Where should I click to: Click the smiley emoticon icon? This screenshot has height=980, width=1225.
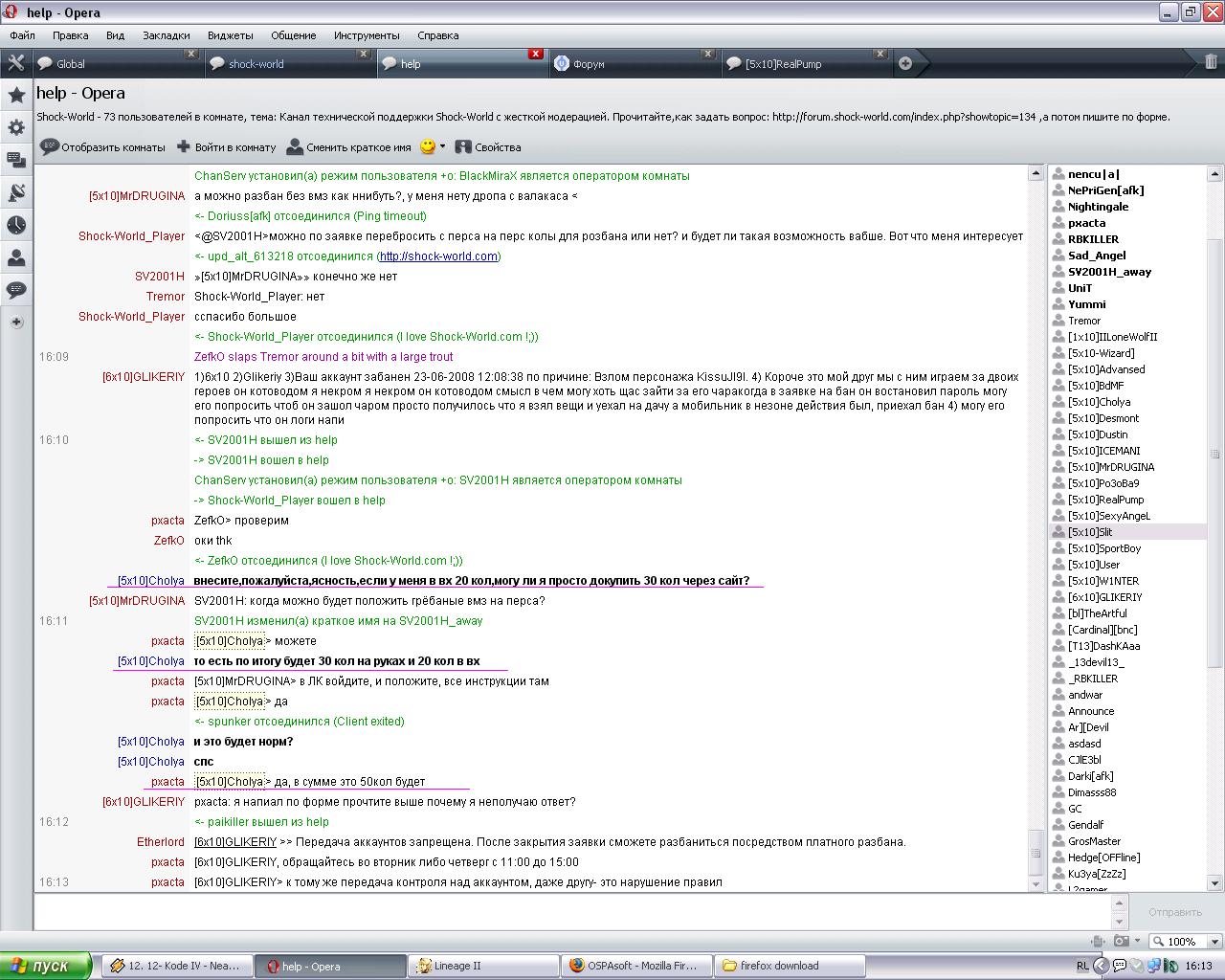[x=428, y=146]
